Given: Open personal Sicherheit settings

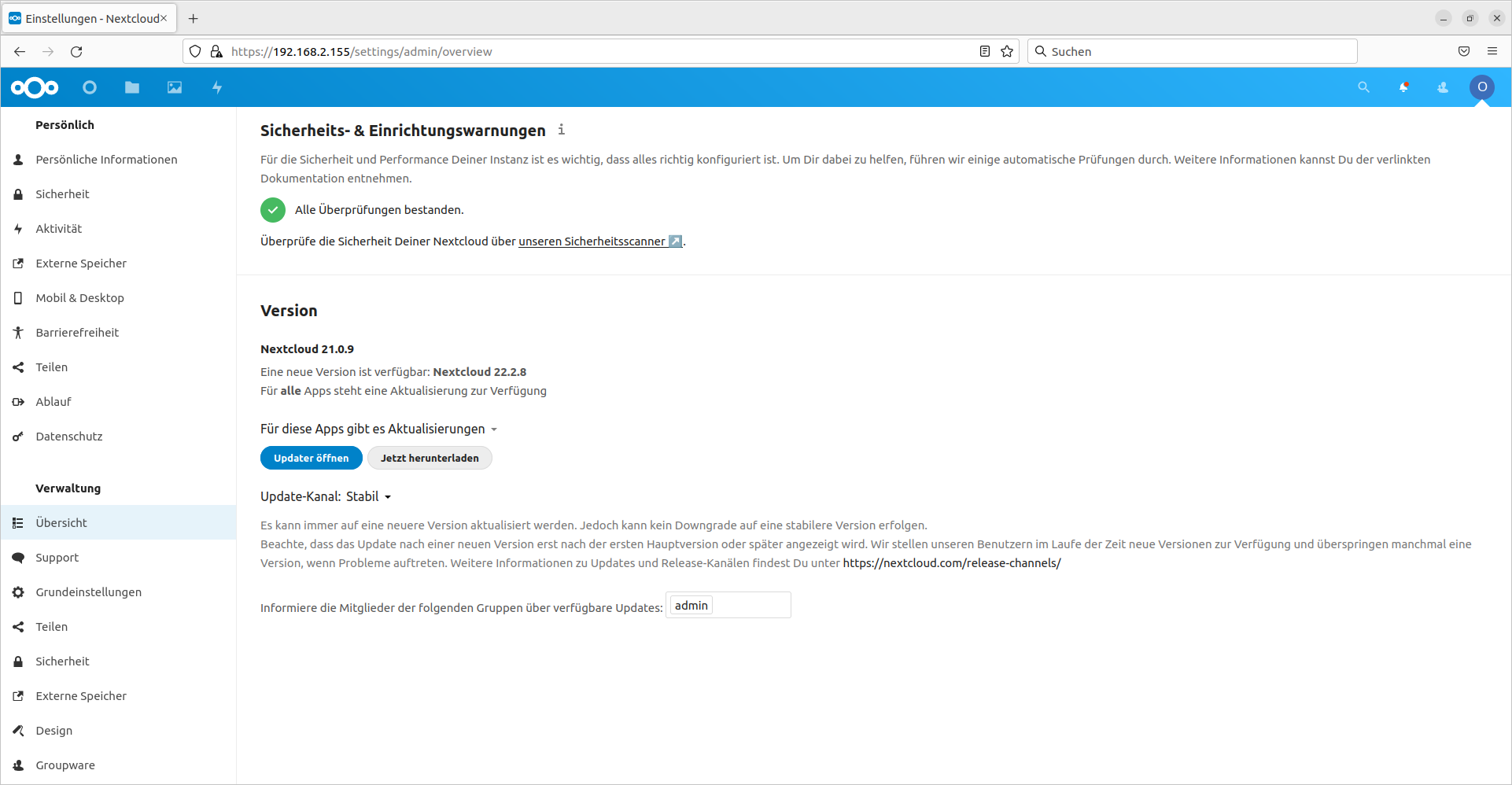Looking at the screenshot, I should tap(119, 194).
